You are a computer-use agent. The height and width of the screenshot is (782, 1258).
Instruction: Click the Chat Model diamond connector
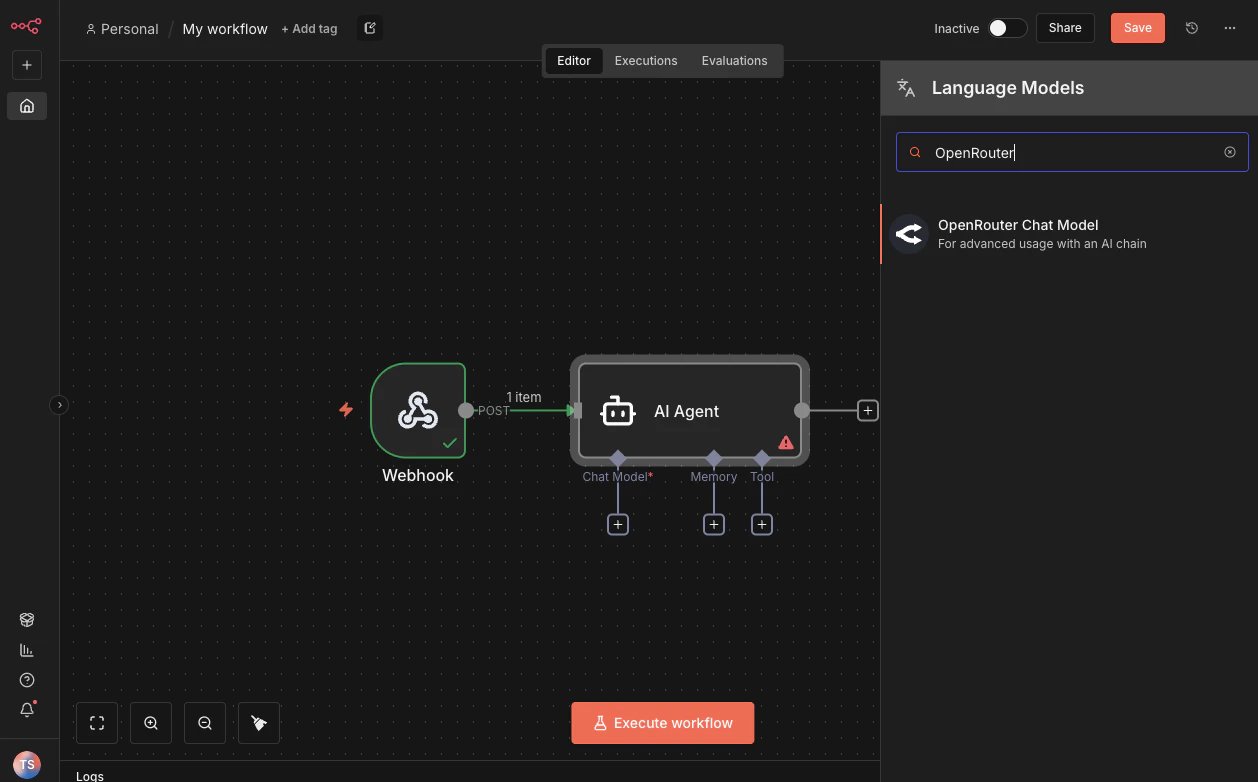618,458
